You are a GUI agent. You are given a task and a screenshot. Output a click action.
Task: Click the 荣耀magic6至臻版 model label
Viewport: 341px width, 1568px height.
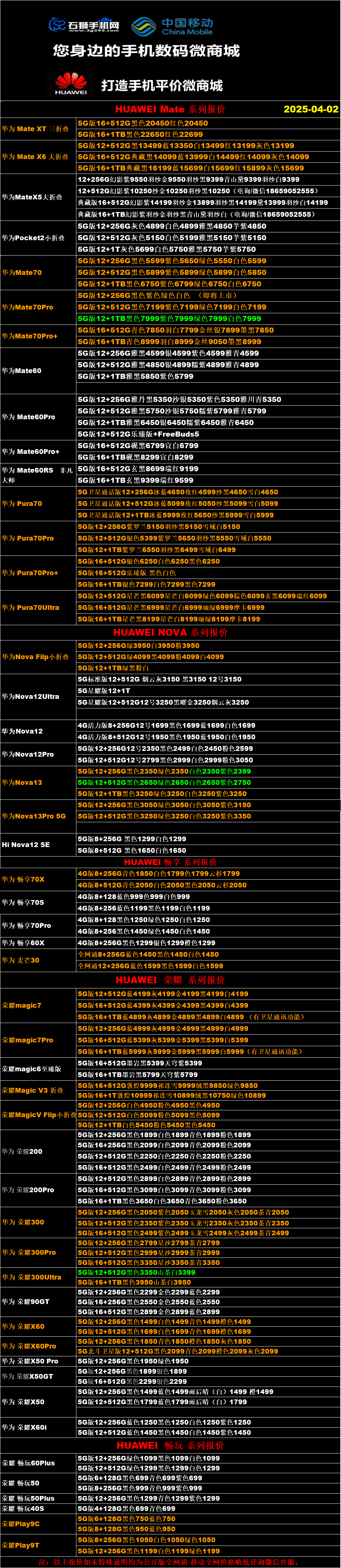click(x=32, y=1069)
